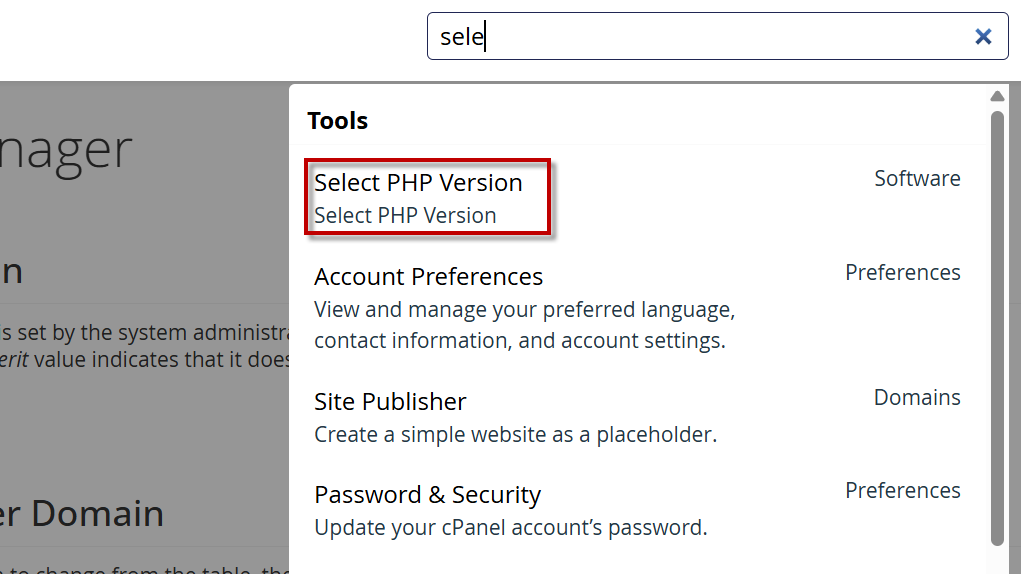
Task: Open the Password & Security result
Action: 427,495
